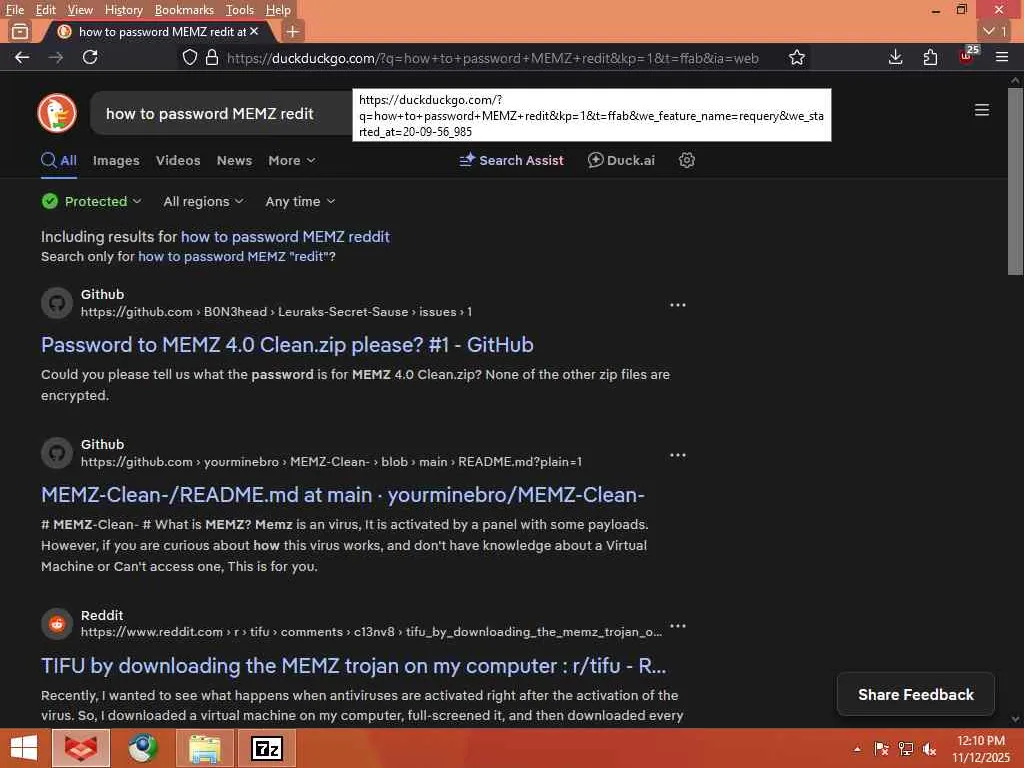Open the Bookmarks menu
1024x768 pixels.
tap(184, 10)
